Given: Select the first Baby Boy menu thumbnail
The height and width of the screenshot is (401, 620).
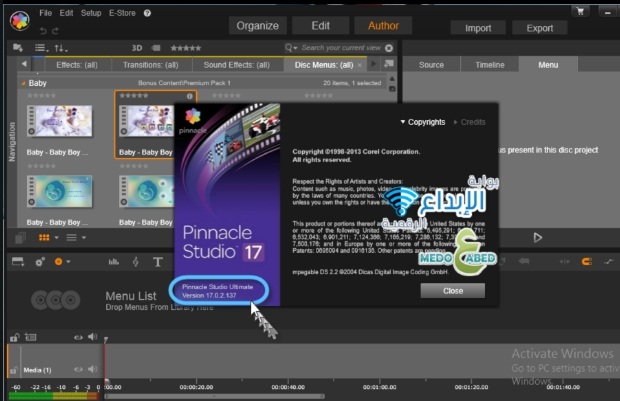Looking at the screenshot, I should pos(60,121).
